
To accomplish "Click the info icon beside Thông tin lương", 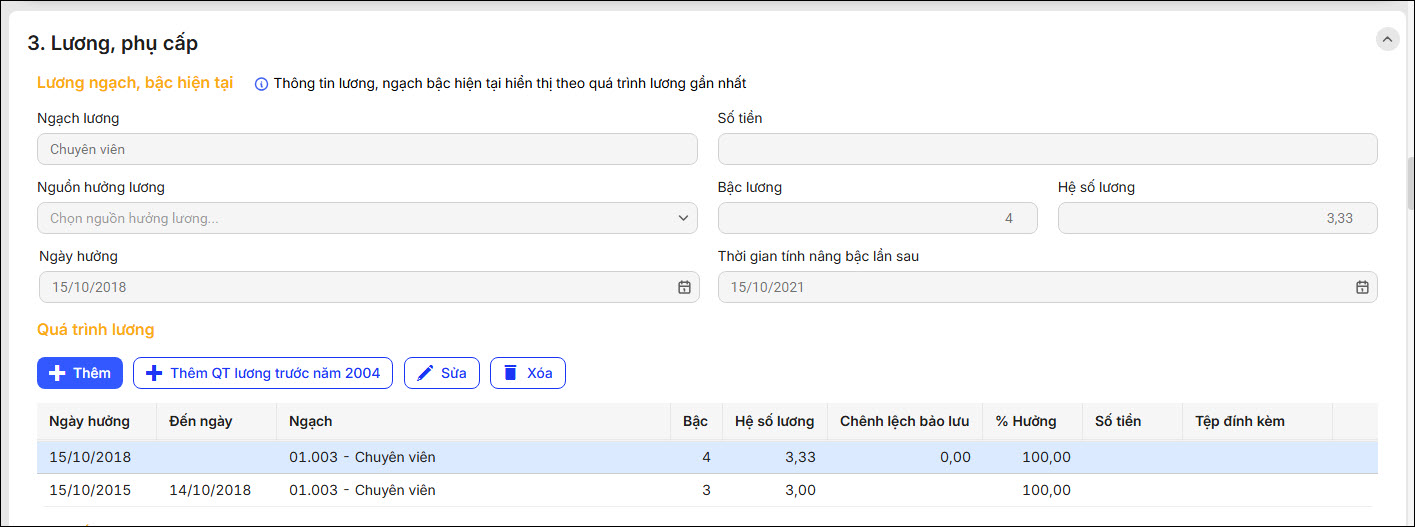I will (x=261, y=84).
